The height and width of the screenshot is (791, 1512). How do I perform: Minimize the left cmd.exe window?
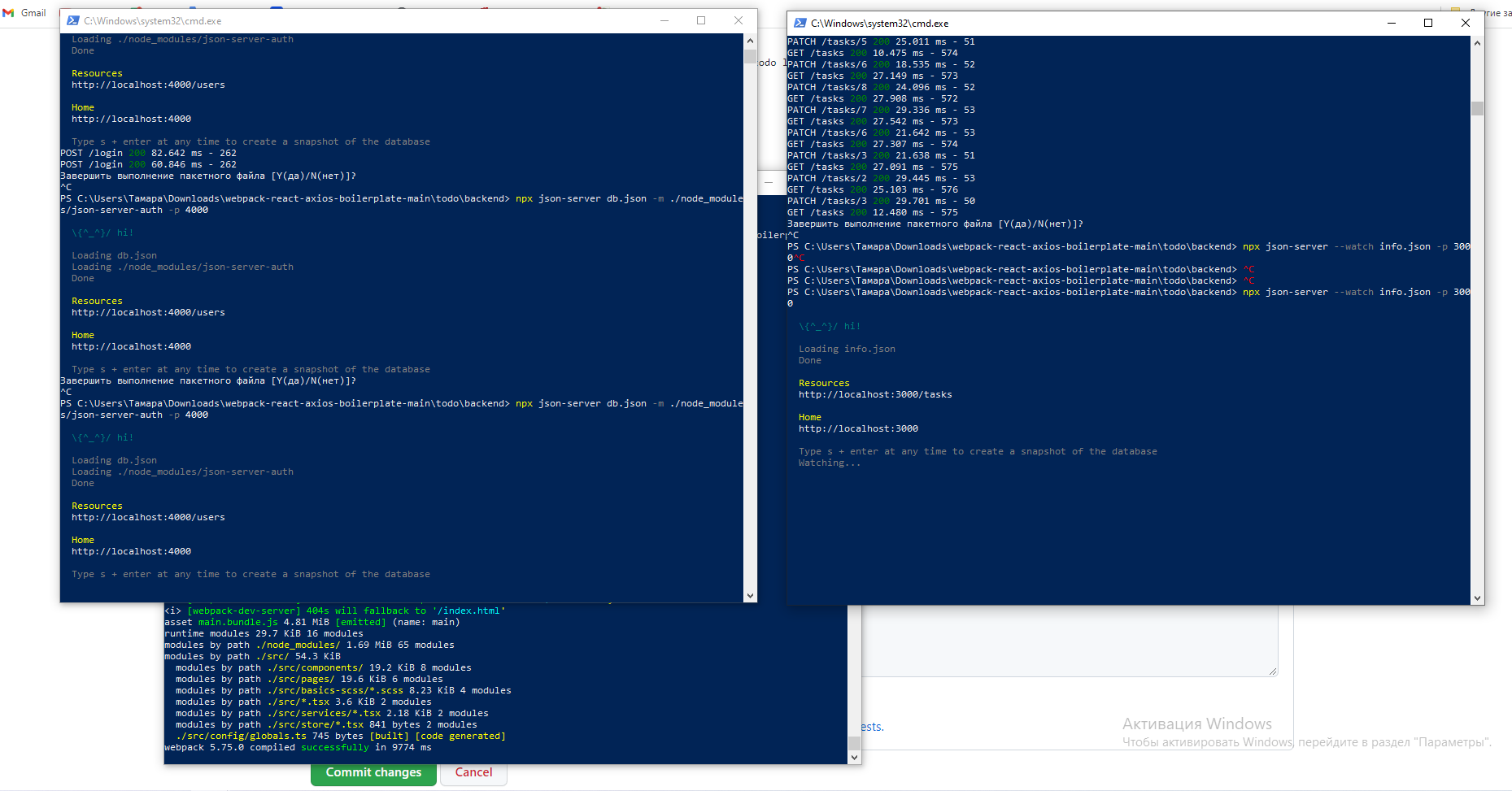point(664,20)
